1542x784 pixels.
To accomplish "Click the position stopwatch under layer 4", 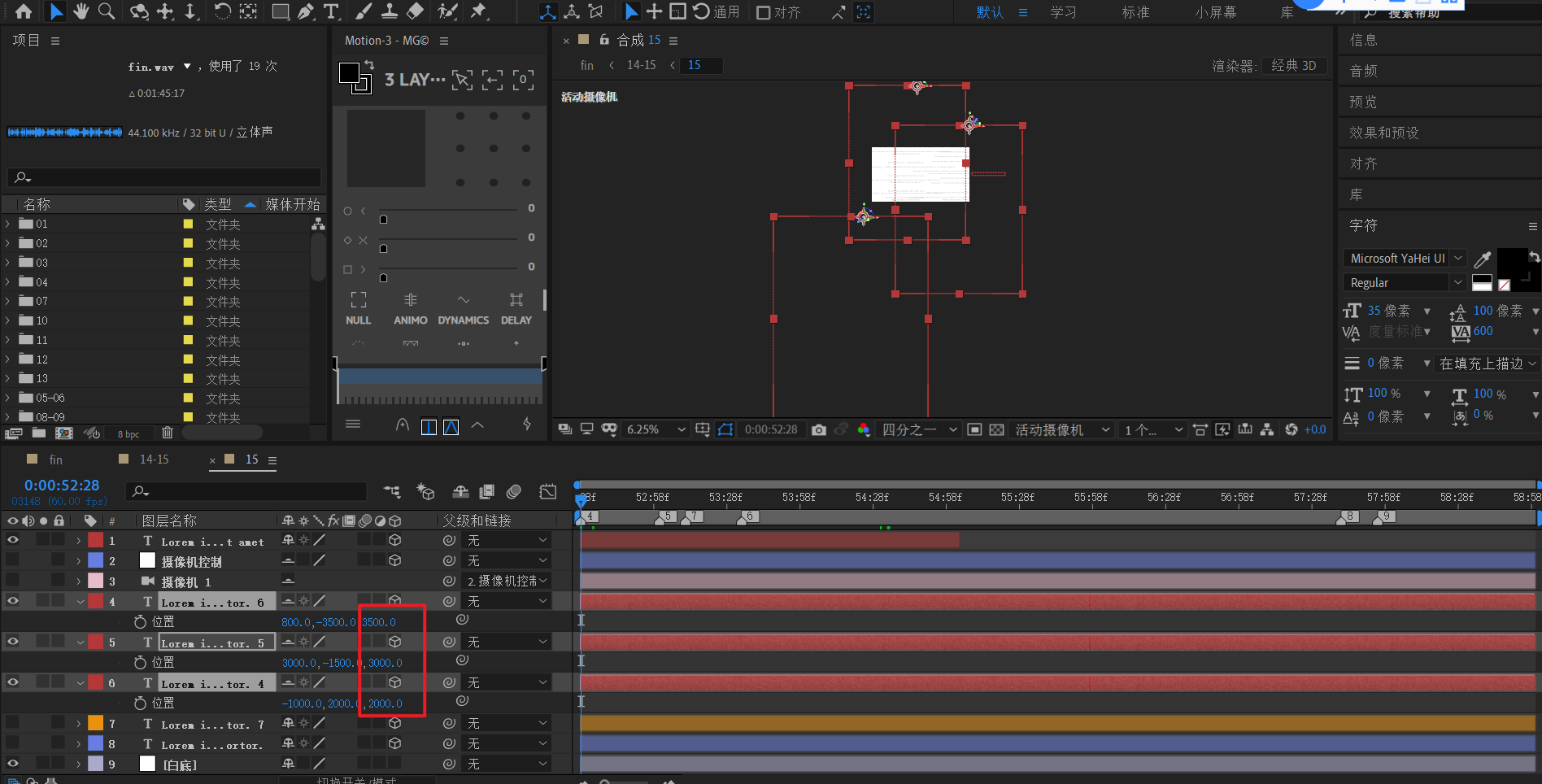I will coord(140,621).
